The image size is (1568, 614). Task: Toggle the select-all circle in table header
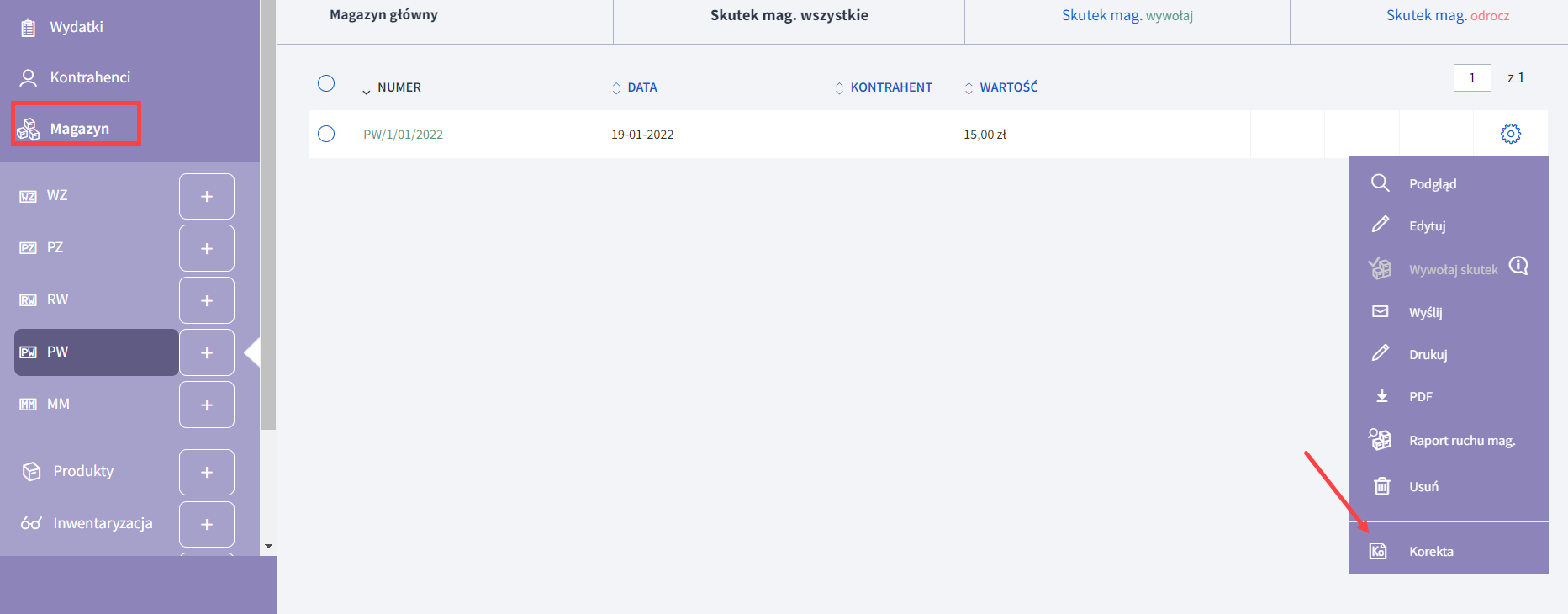326,83
